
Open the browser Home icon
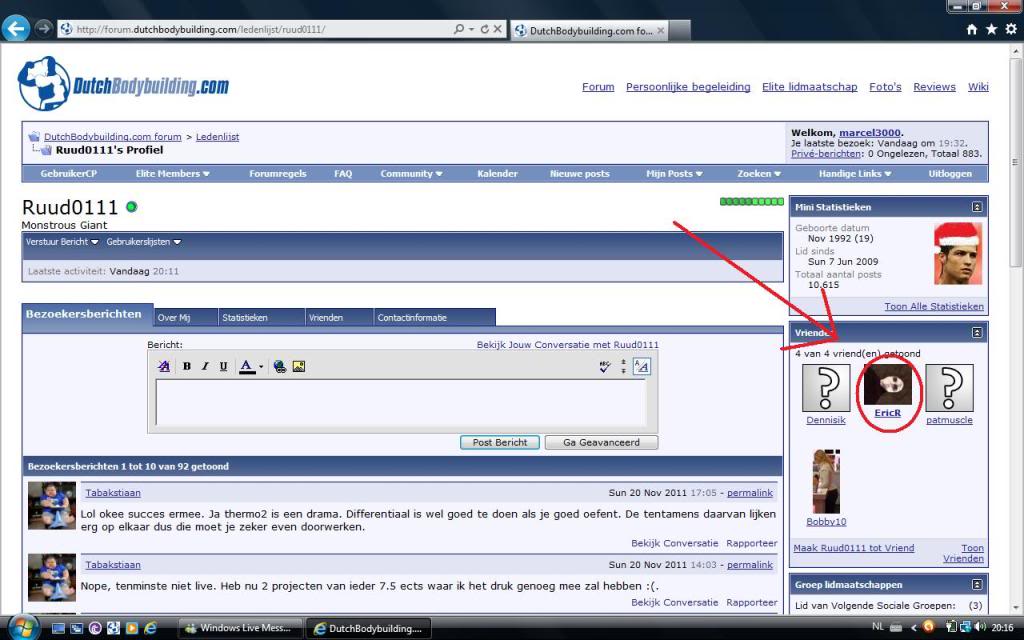pyautogui.click(x=973, y=30)
